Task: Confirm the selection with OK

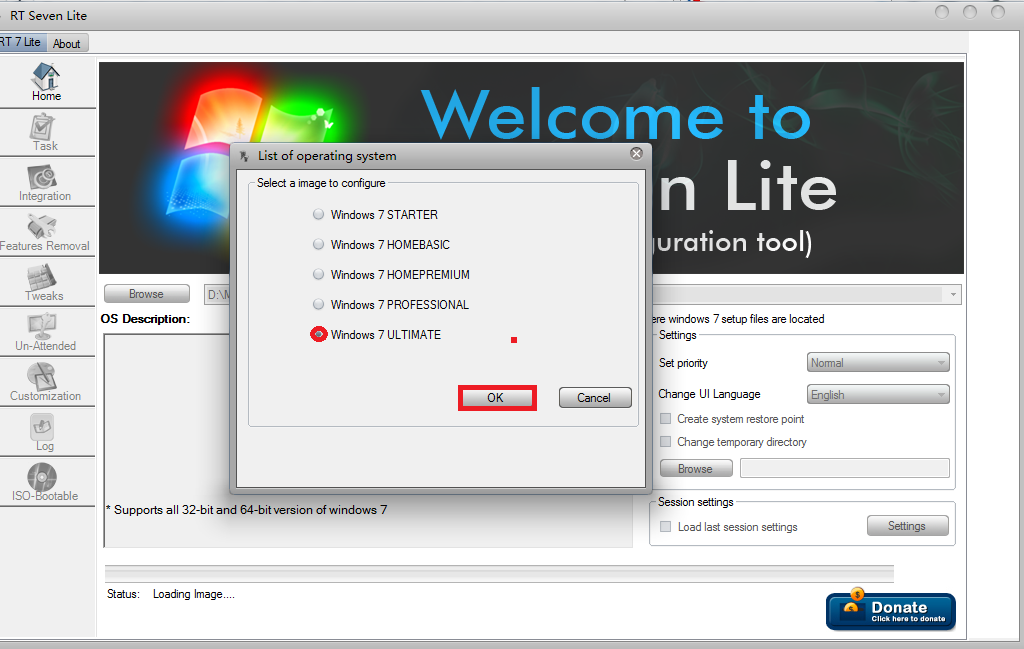Action: 497,398
